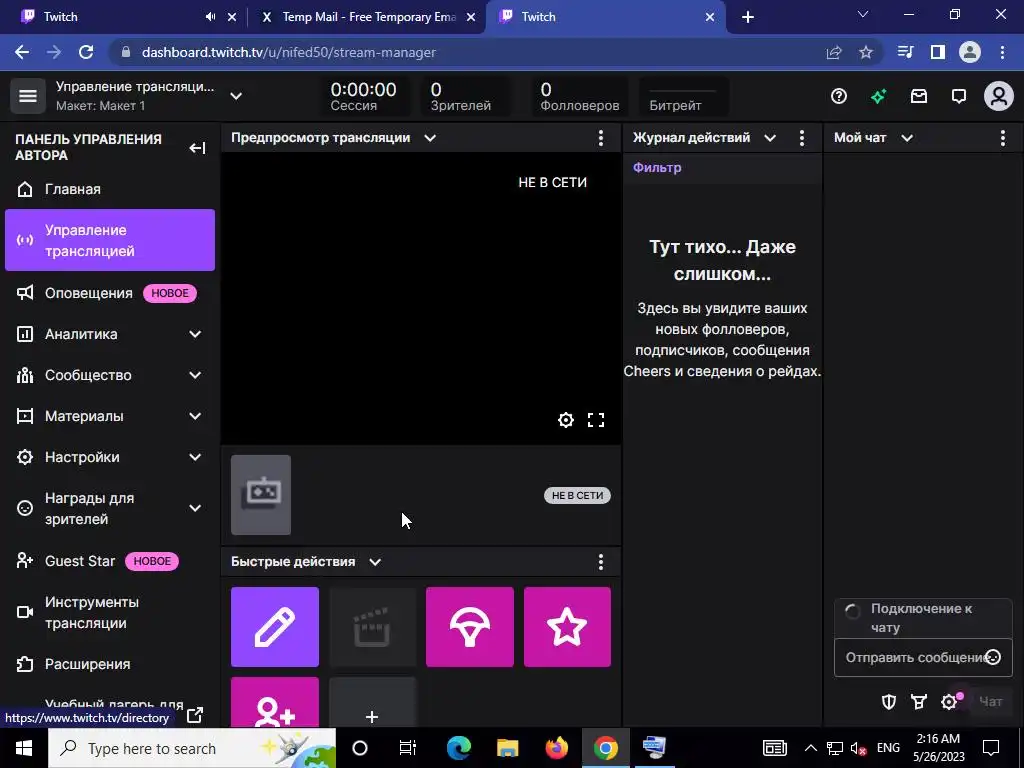Viewport: 1024px width, 768px height.
Task: Open Microsoft Edge from taskbar
Action: [458, 748]
